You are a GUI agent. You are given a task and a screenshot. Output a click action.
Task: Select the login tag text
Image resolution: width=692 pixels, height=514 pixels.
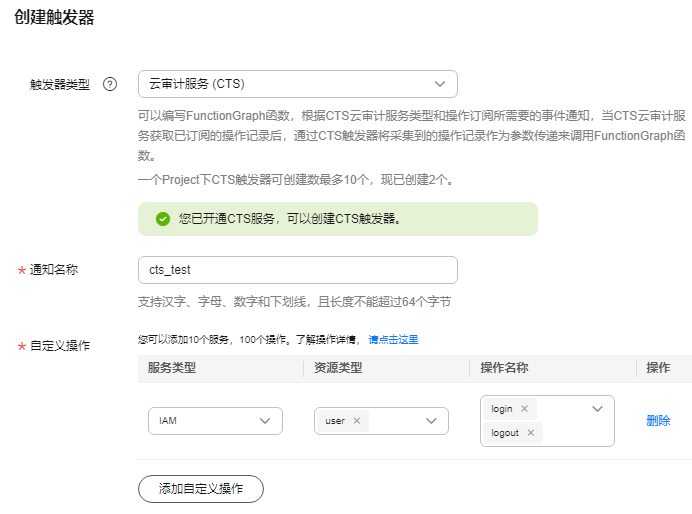point(502,409)
